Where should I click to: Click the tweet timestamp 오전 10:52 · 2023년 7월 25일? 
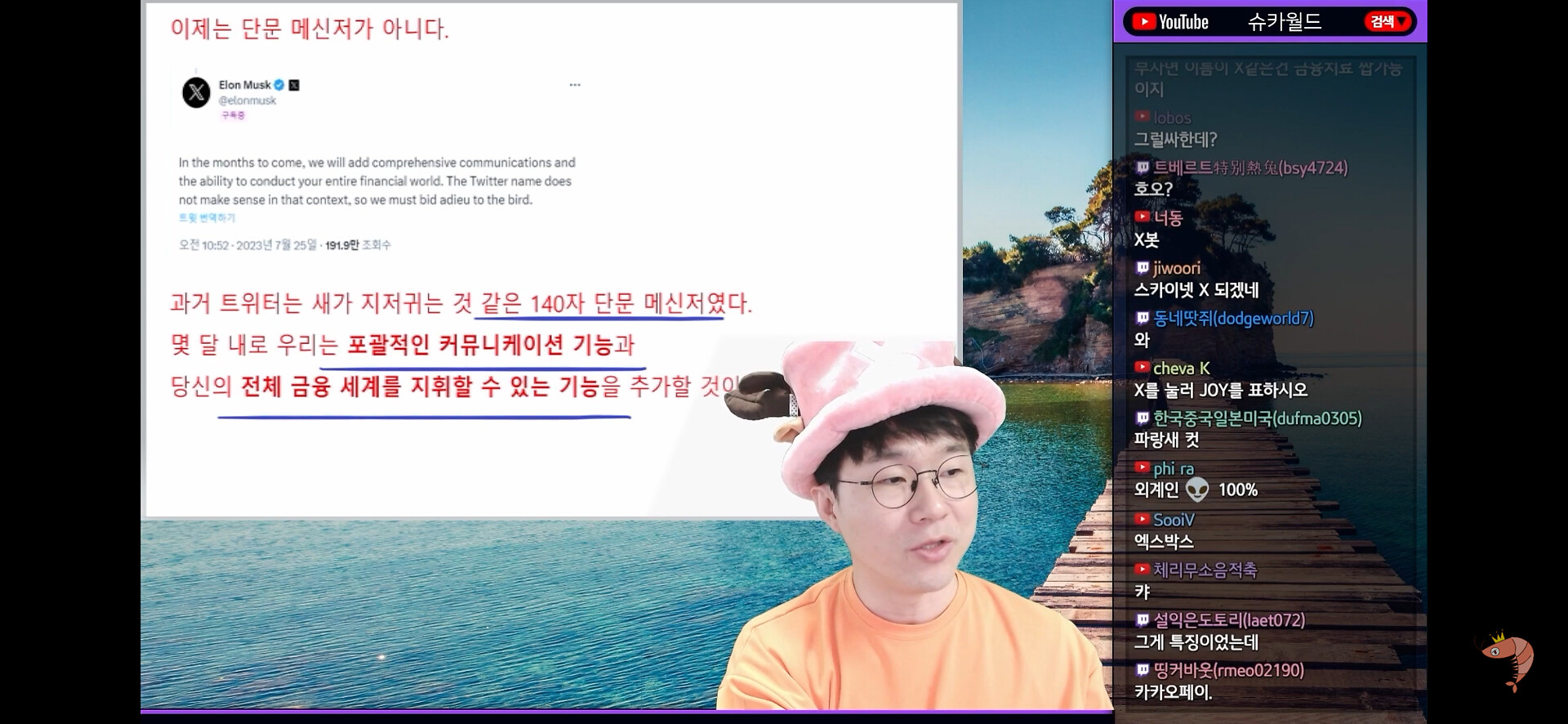tap(247, 245)
